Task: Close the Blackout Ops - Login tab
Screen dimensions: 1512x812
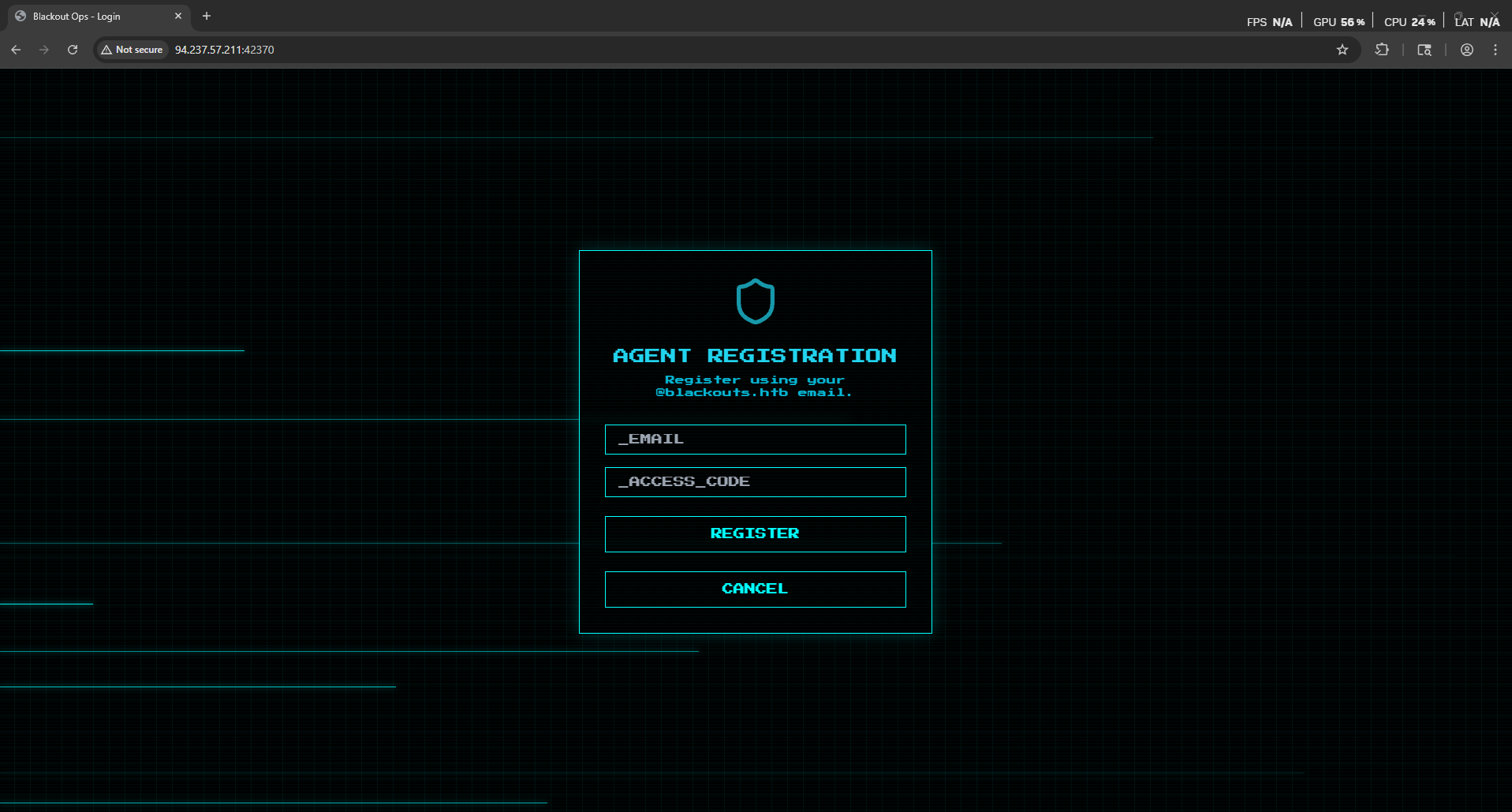Action: (x=178, y=16)
